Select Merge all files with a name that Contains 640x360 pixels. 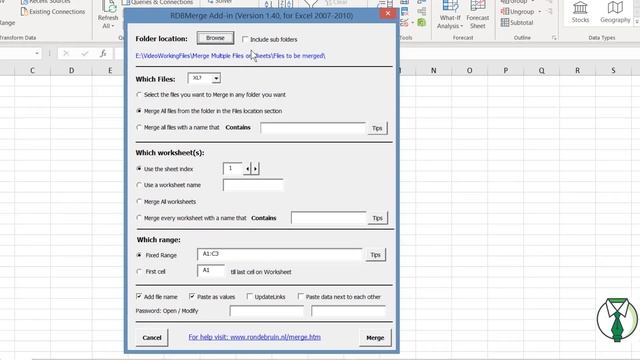[x=139, y=127]
